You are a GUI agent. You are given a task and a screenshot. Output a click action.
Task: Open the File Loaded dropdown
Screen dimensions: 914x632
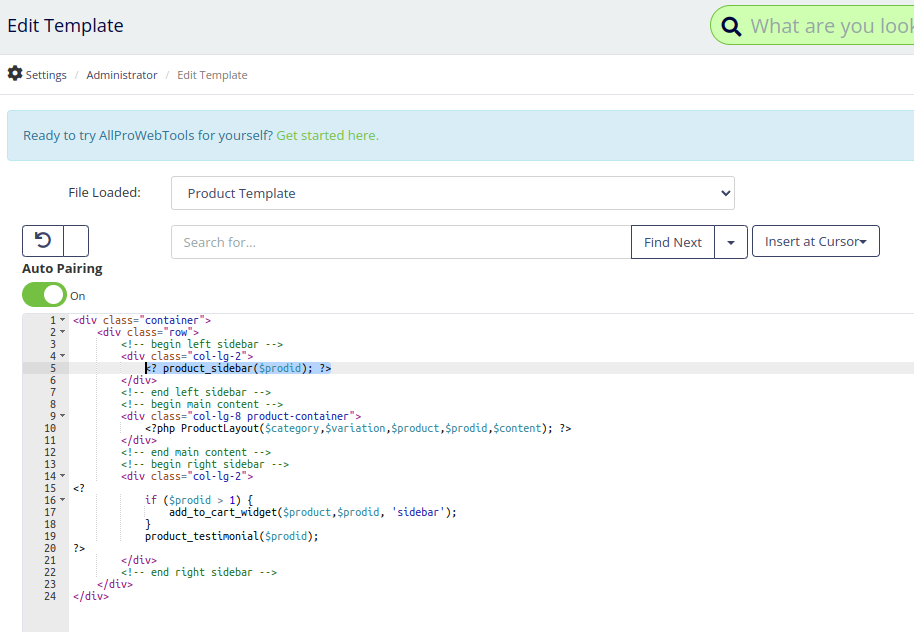coord(452,193)
